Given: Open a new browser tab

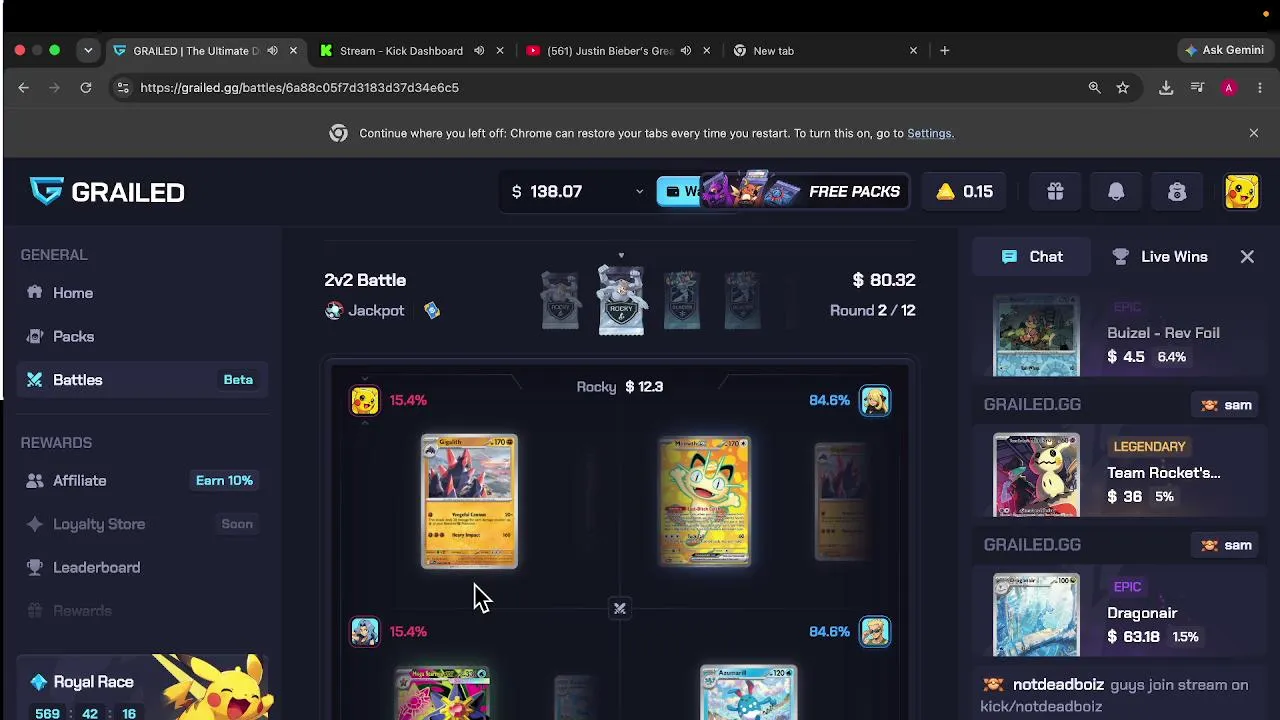Looking at the screenshot, I should click(944, 50).
